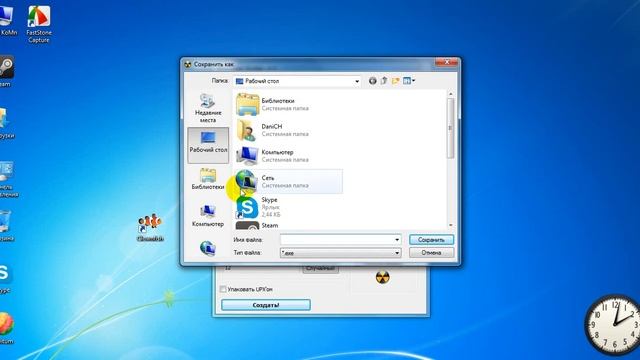Viewport: 640px width, 360px height.
Task: Create a new folder in dialog
Action: pyautogui.click(x=395, y=81)
